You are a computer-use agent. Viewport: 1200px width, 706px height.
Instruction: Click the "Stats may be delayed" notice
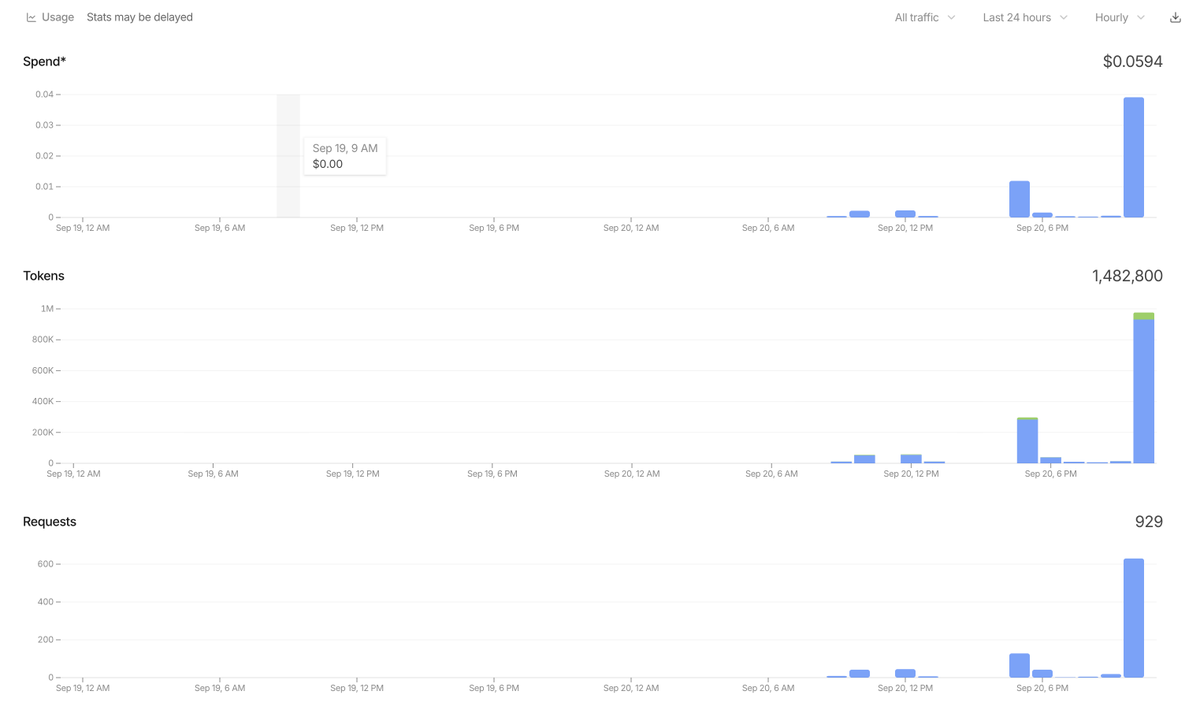click(x=140, y=18)
